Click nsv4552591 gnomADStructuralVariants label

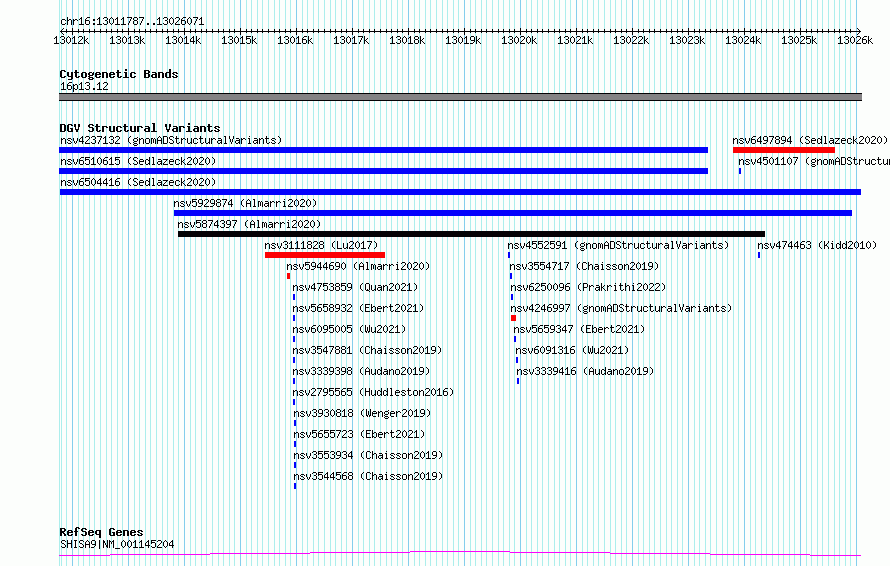pyautogui.click(x=618, y=245)
